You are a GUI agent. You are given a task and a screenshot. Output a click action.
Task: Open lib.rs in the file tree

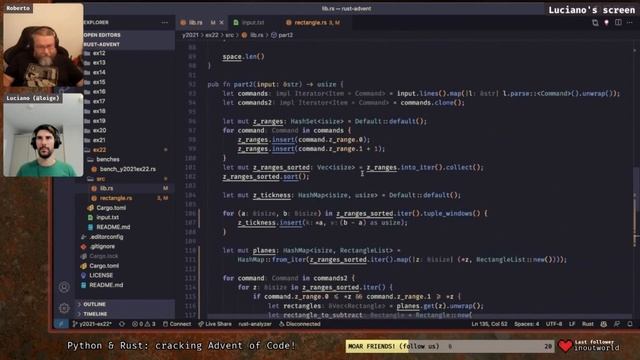click(106, 188)
